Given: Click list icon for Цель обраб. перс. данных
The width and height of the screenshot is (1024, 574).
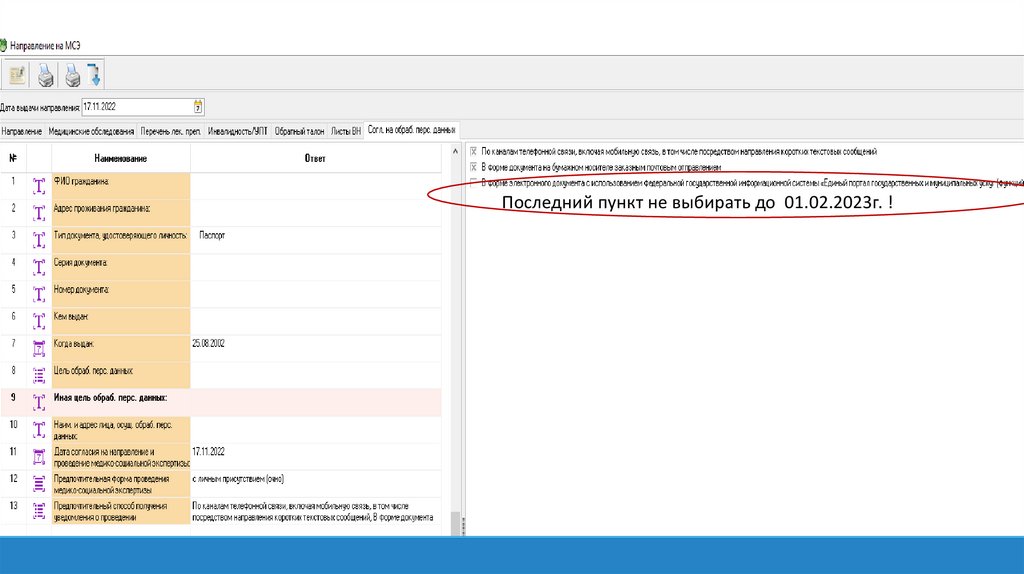Looking at the screenshot, I should click(39, 374).
